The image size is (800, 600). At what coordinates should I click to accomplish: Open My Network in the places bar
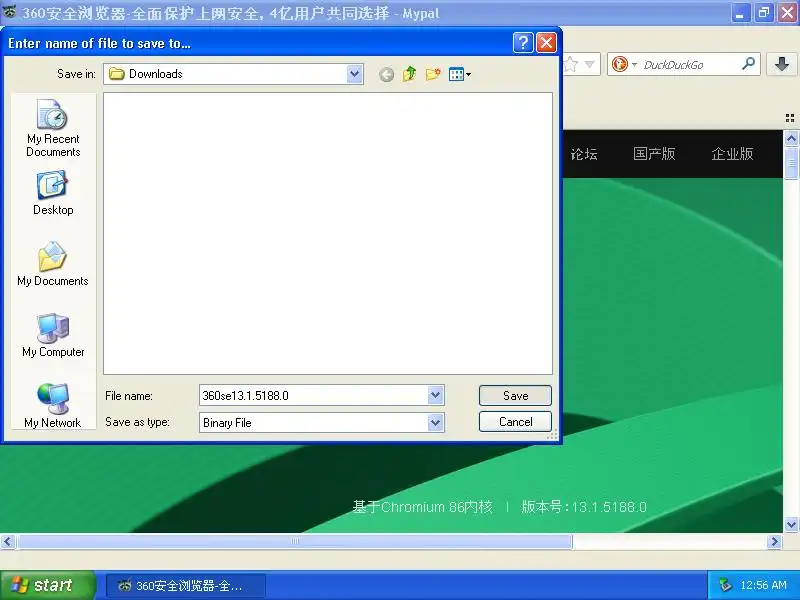53,406
